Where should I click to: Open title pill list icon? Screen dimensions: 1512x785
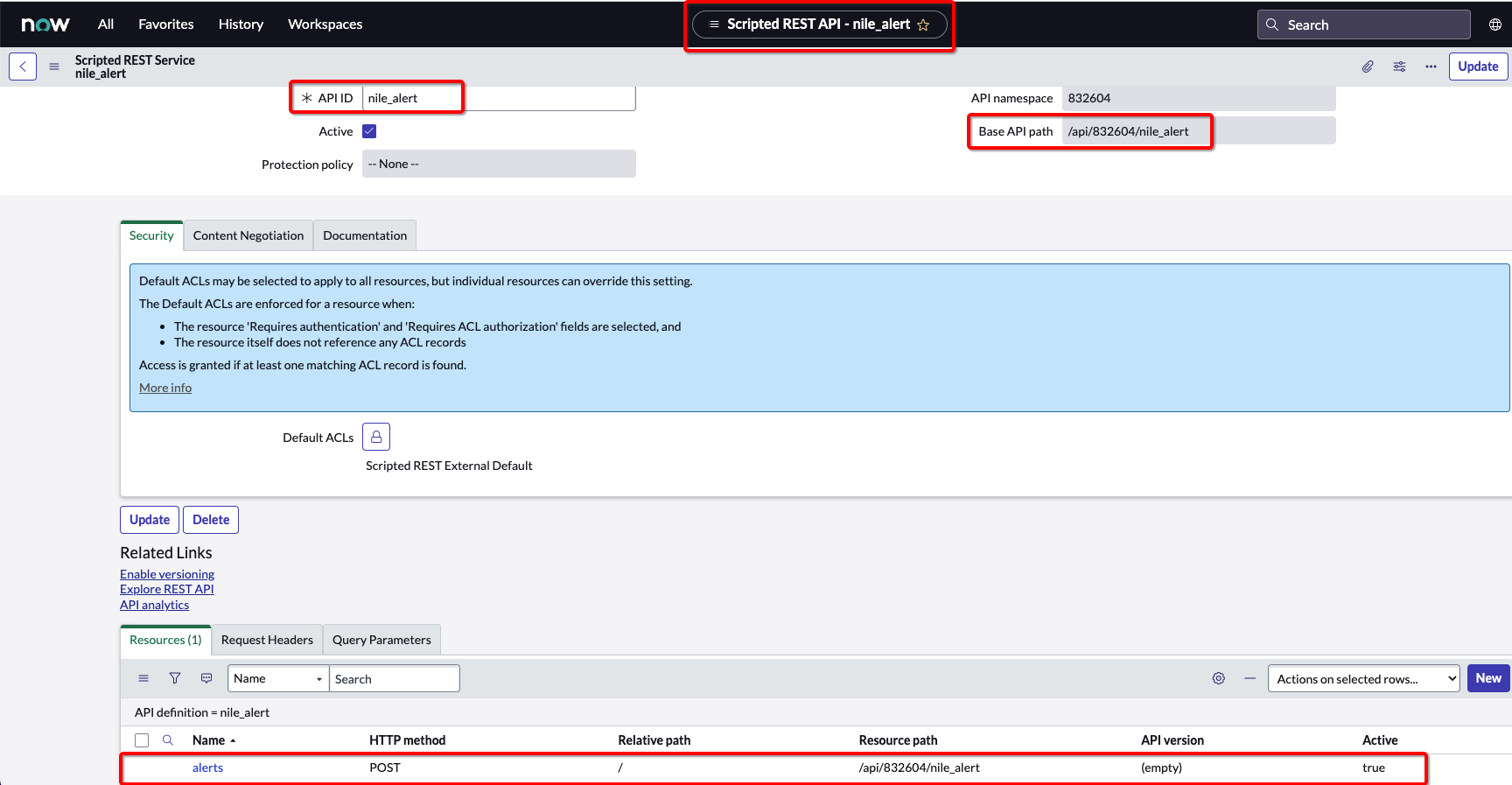(714, 25)
